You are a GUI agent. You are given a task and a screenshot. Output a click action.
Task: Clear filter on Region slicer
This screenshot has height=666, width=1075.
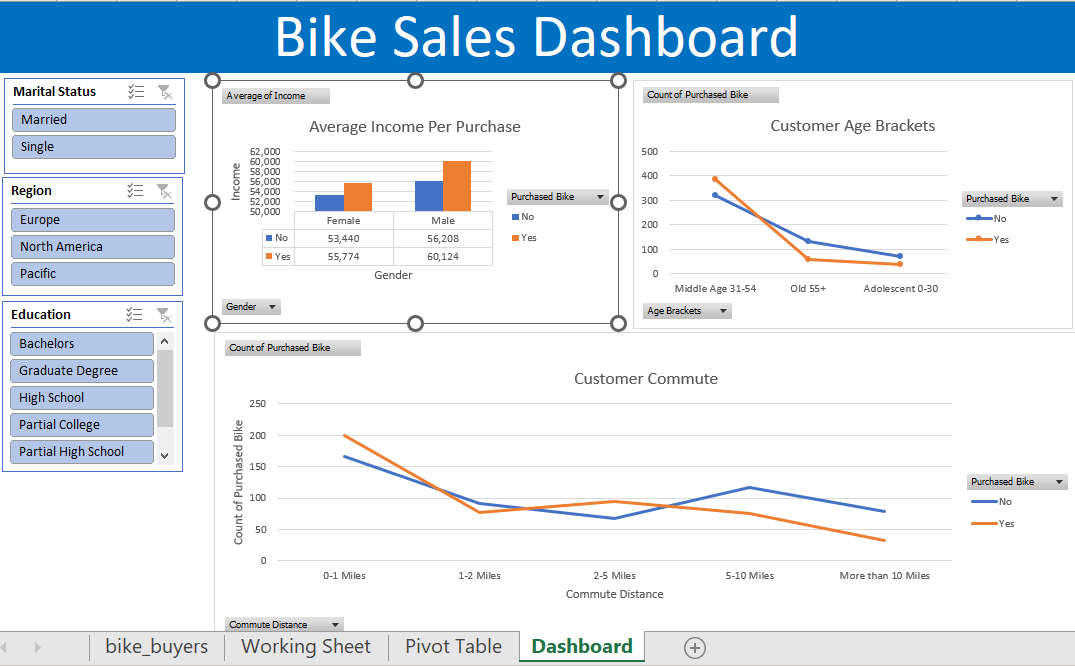(x=164, y=191)
